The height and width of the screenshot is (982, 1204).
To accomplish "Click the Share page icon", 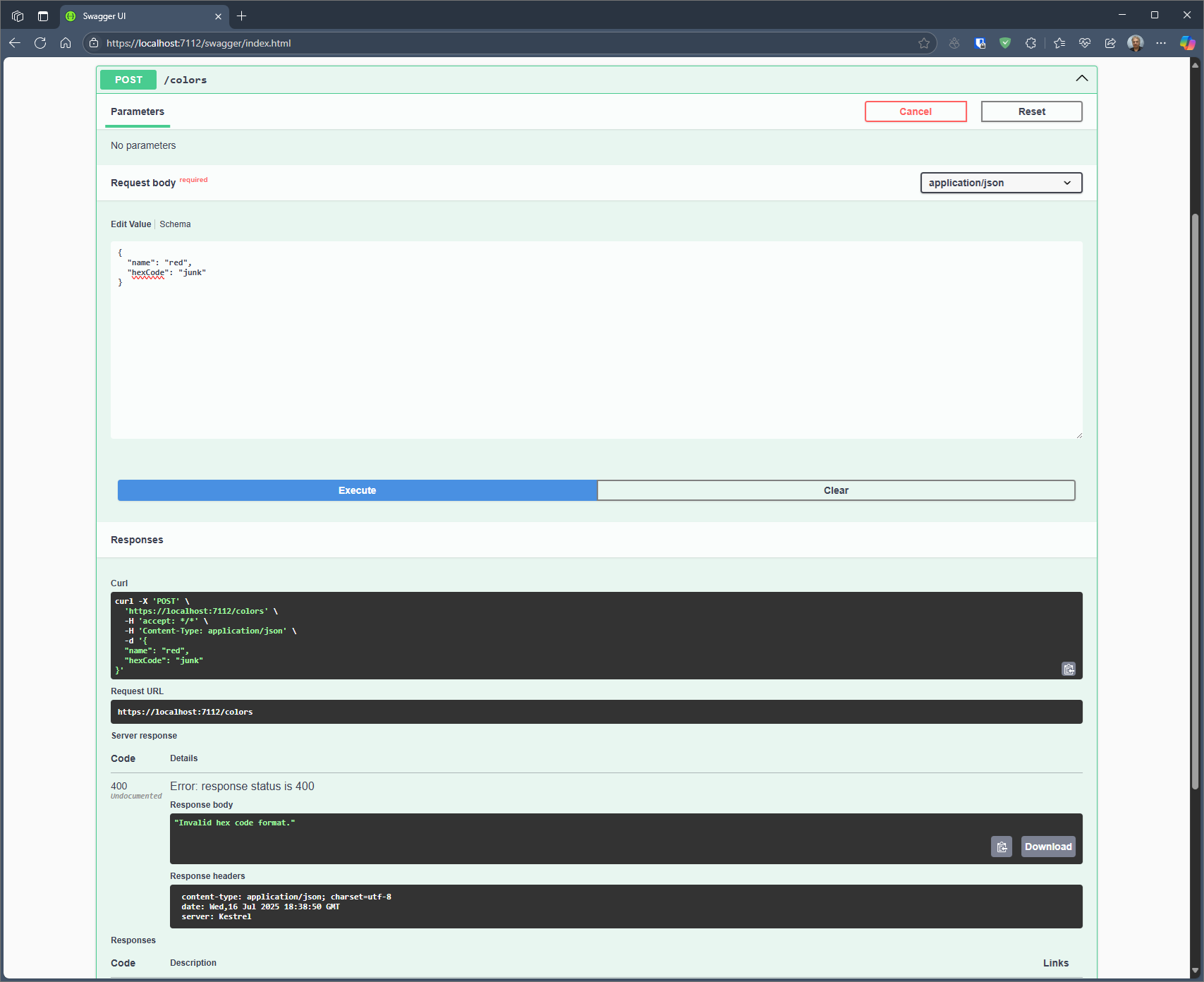I will [x=1110, y=43].
